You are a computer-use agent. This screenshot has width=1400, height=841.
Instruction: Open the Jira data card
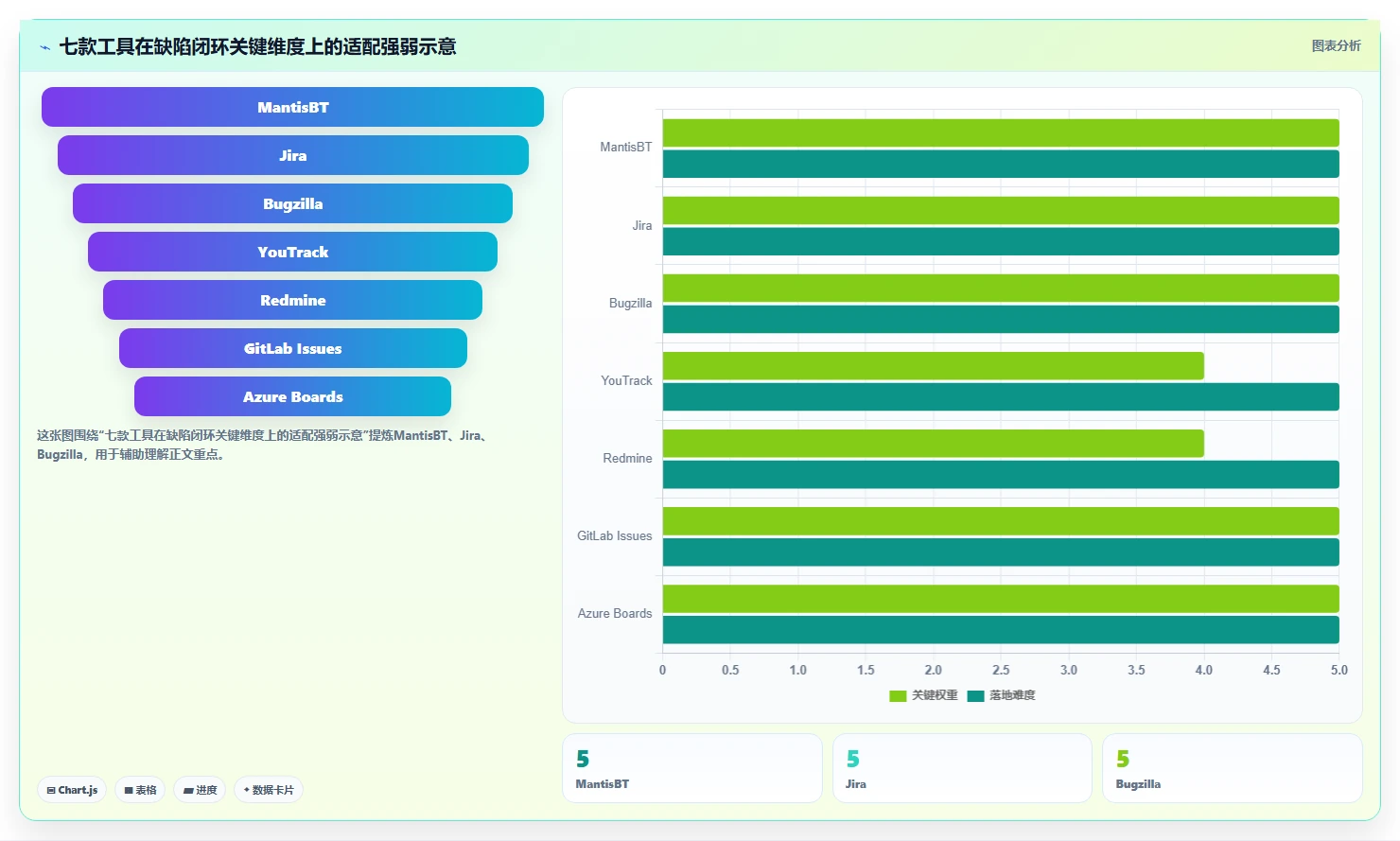[962, 768]
